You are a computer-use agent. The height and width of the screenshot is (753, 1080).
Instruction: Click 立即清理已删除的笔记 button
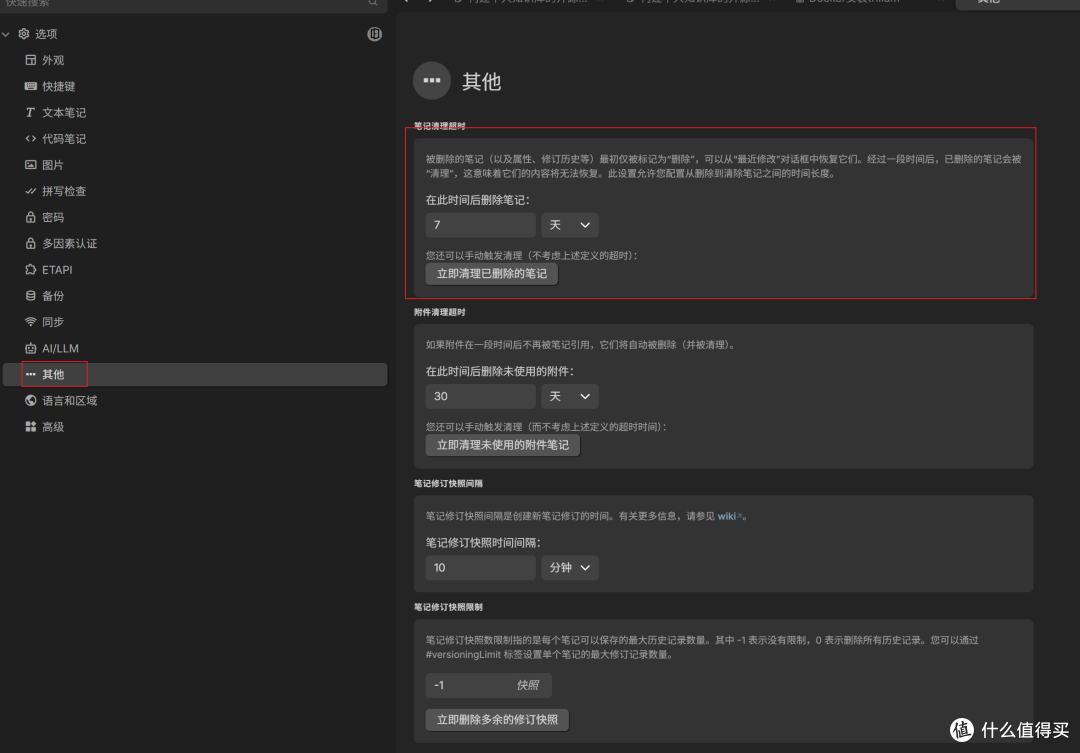tap(491, 274)
